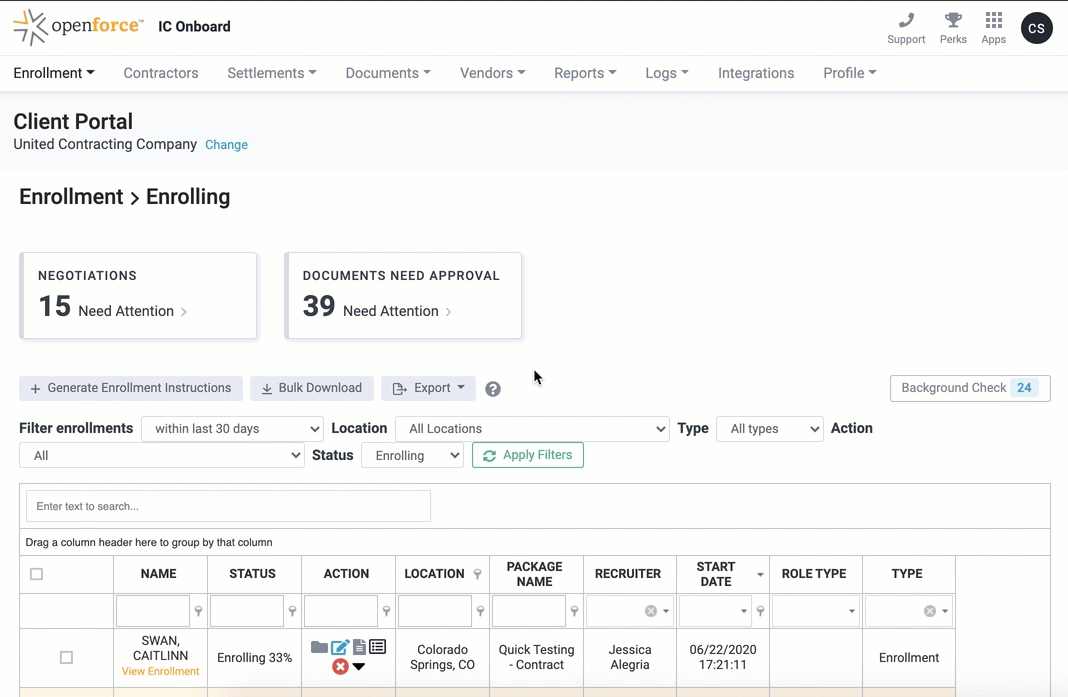Click the red cancel icon for Swan

pos(340,666)
